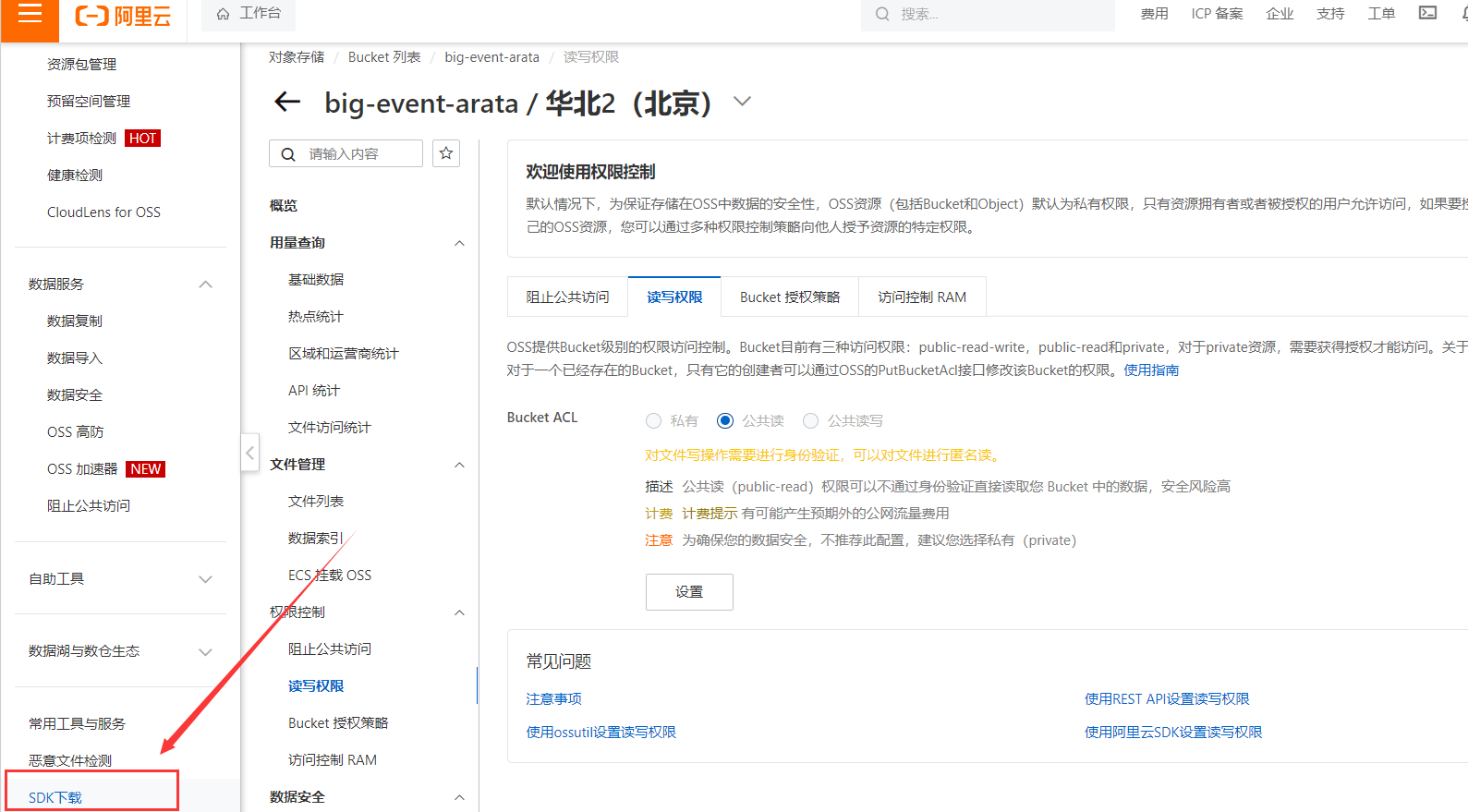Open 健康检测 in the left menu
Image resolution: width=1468 pixels, height=812 pixels.
pyautogui.click(x=75, y=176)
